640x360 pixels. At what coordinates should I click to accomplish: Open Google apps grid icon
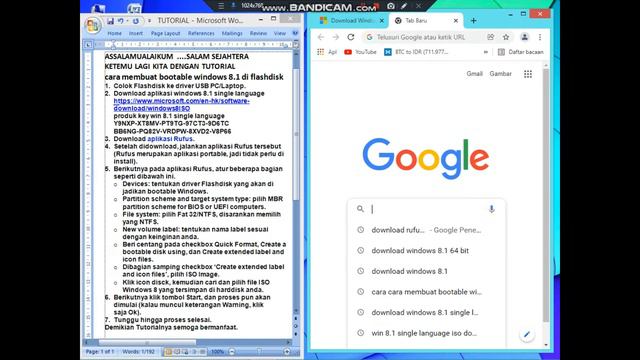(528, 74)
